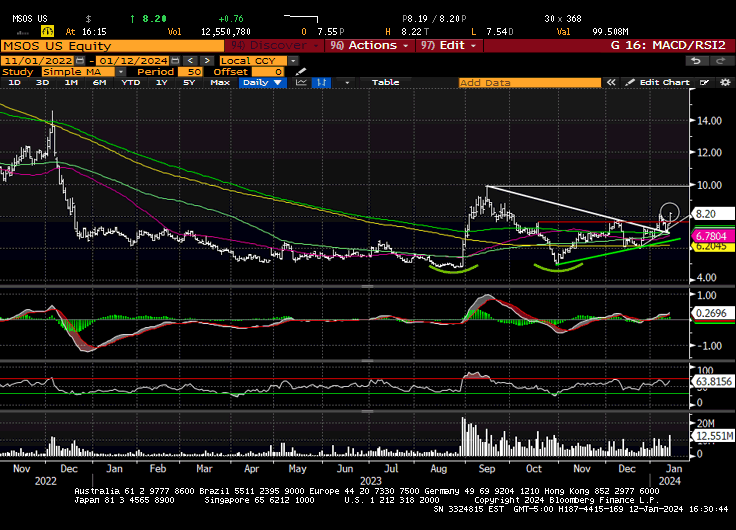
Task: Click the Edit Chart pencil button
Action: pos(658,83)
